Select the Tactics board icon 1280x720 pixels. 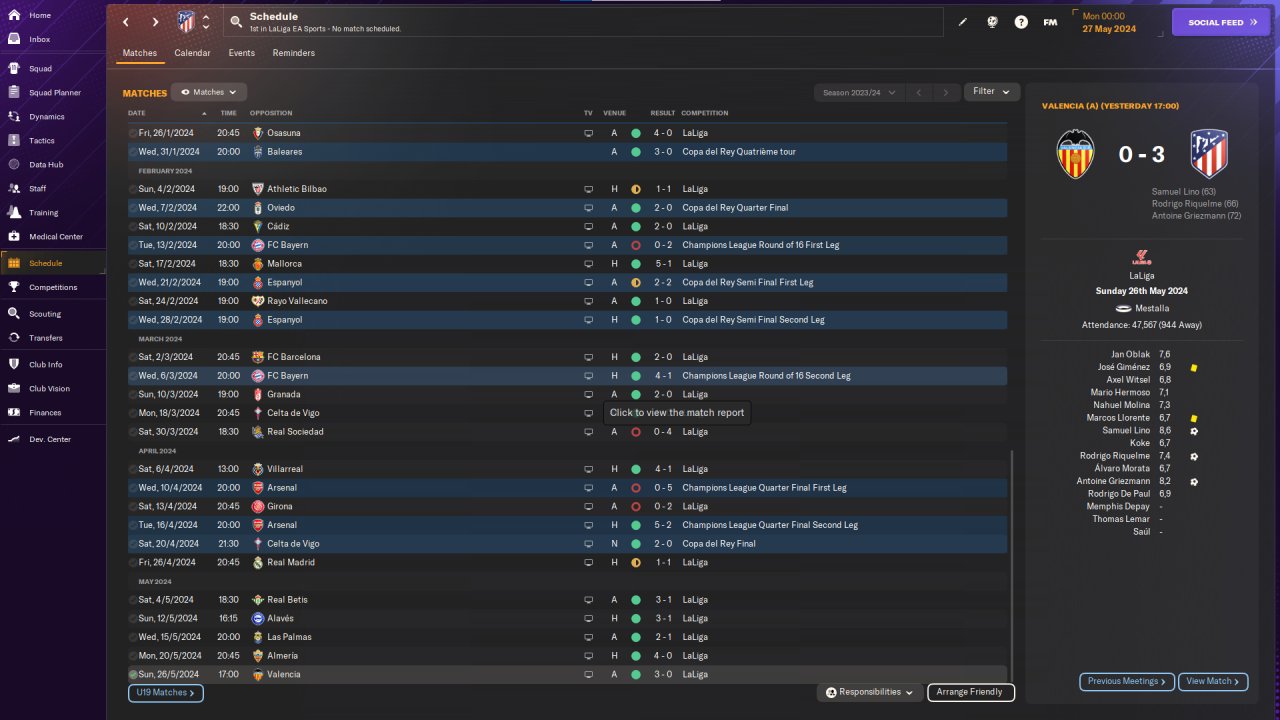14,141
